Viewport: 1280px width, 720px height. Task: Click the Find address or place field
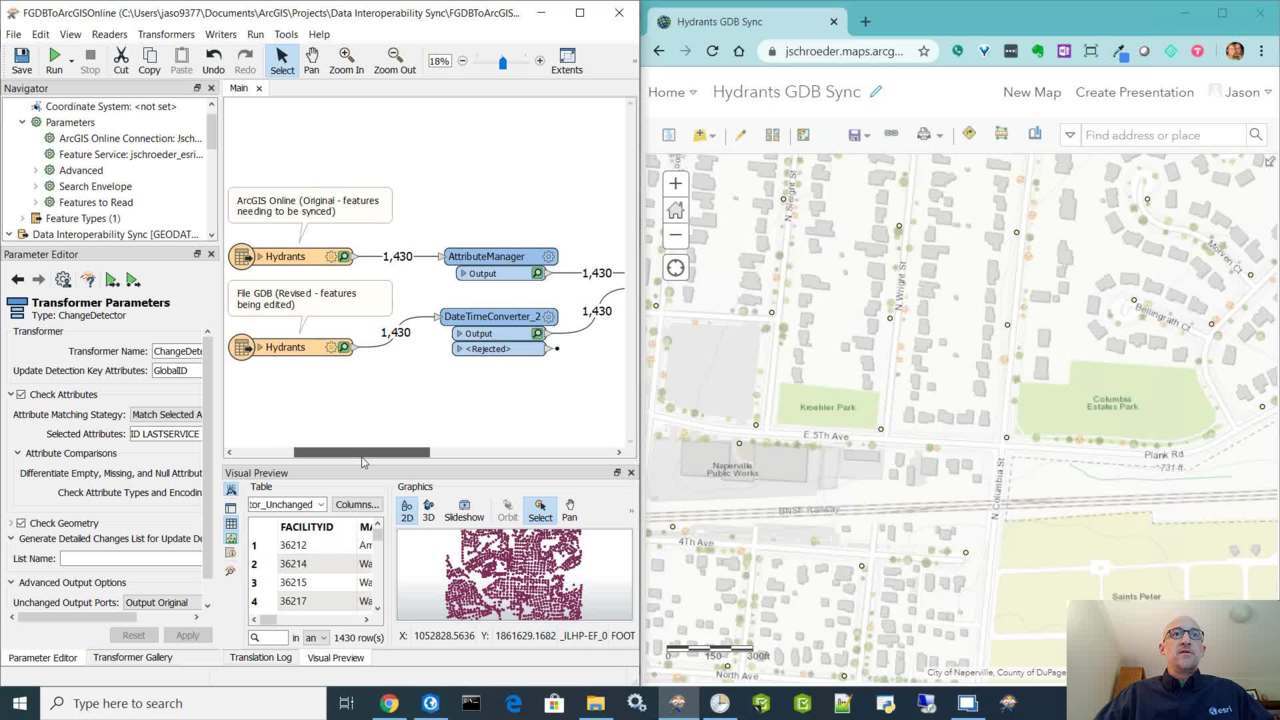pyautogui.click(x=1162, y=135)
